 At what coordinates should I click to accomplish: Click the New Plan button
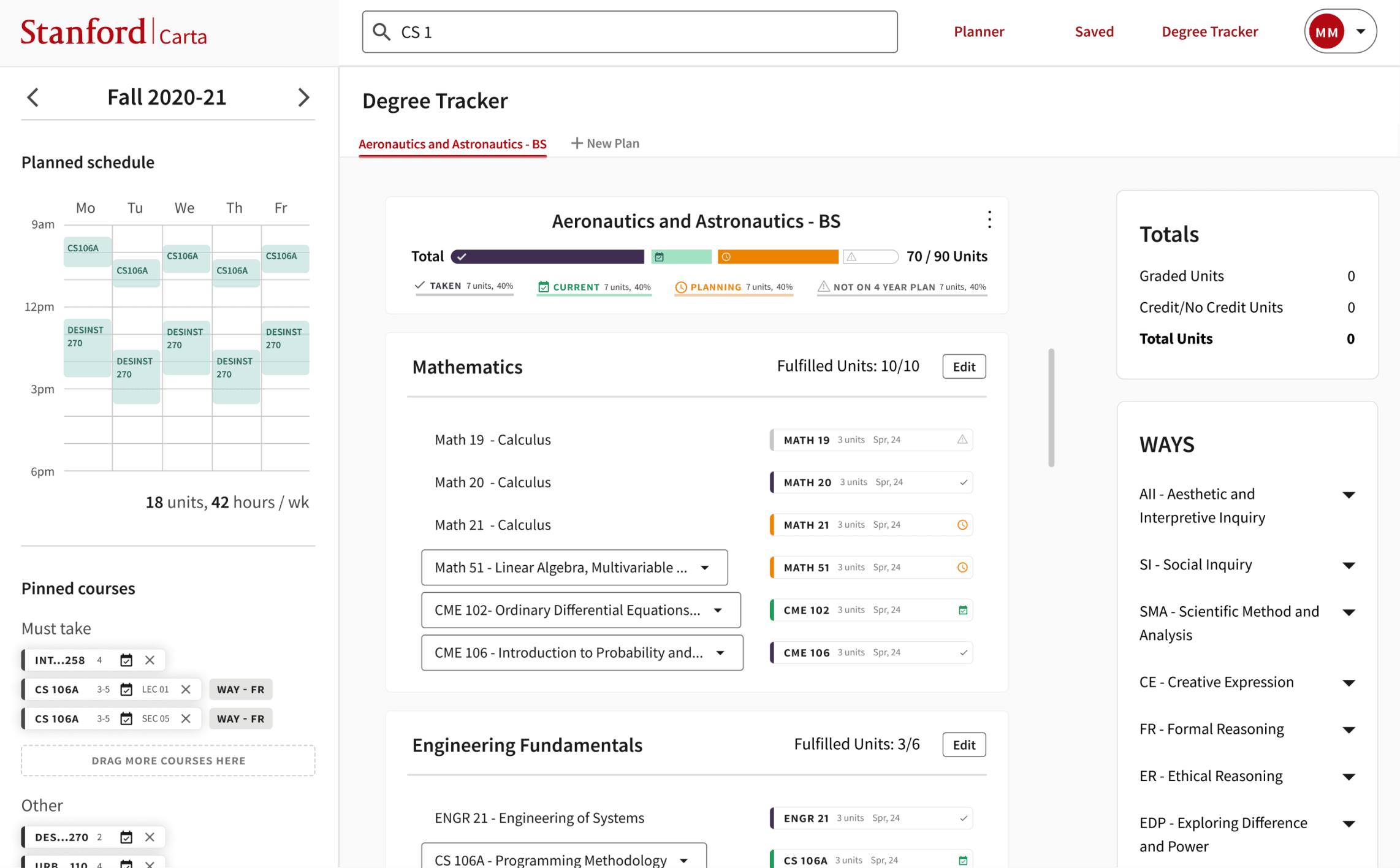coord(605,143)
